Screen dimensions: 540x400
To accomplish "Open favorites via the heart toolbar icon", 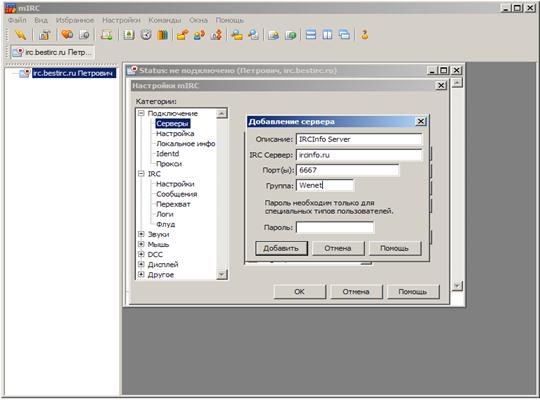I will pyautogui.click(x=67, y=35).
